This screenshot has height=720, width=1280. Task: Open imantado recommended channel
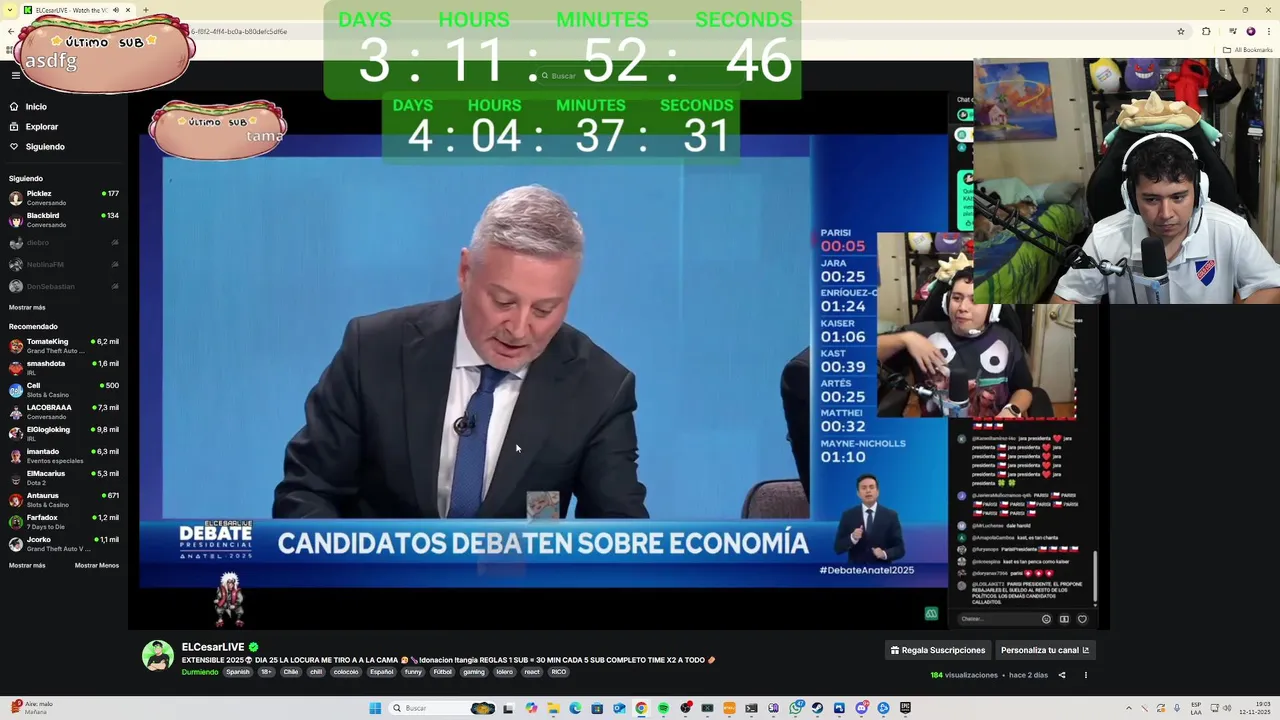point(62,456)
